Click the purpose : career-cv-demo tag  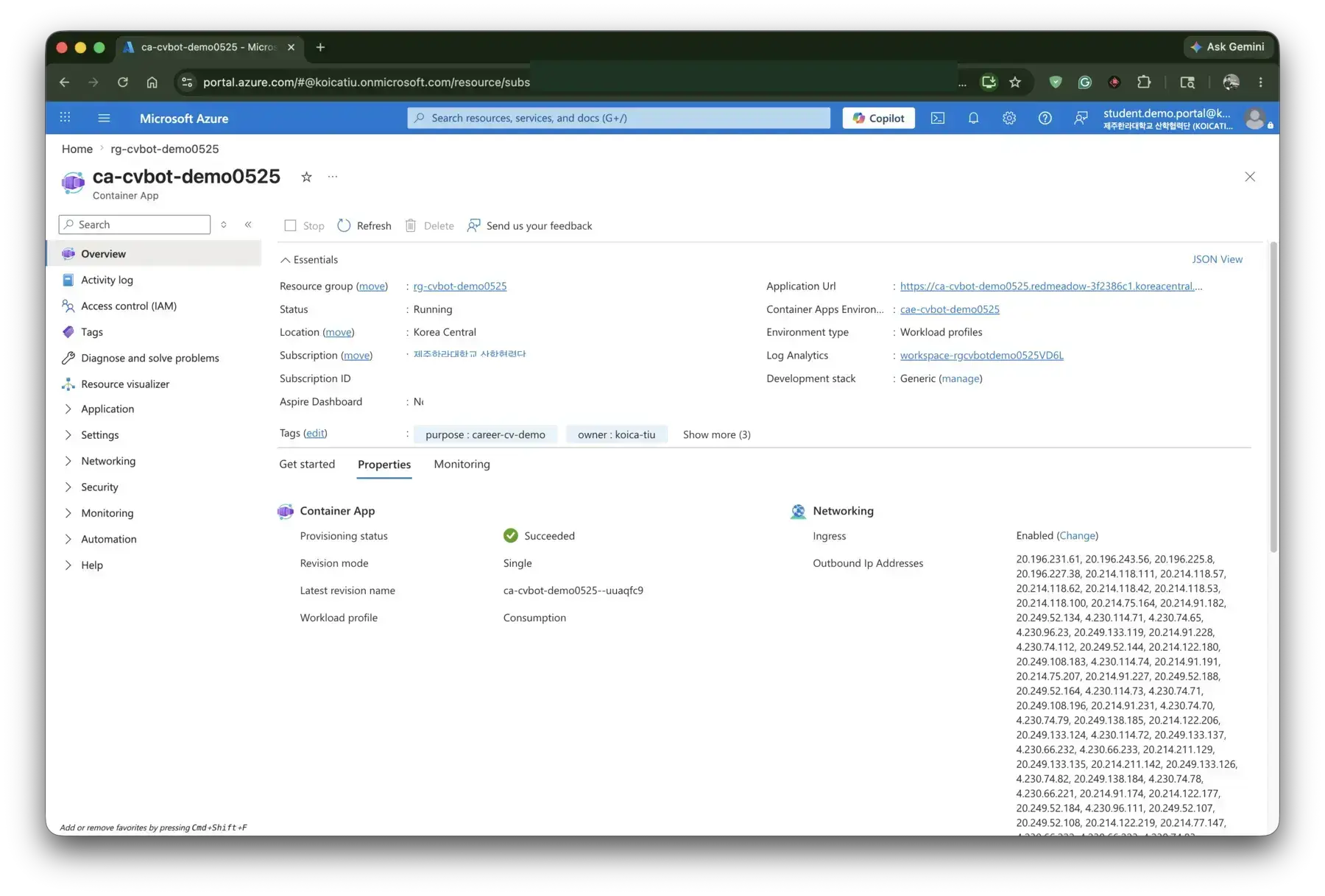tap(485, 434)
